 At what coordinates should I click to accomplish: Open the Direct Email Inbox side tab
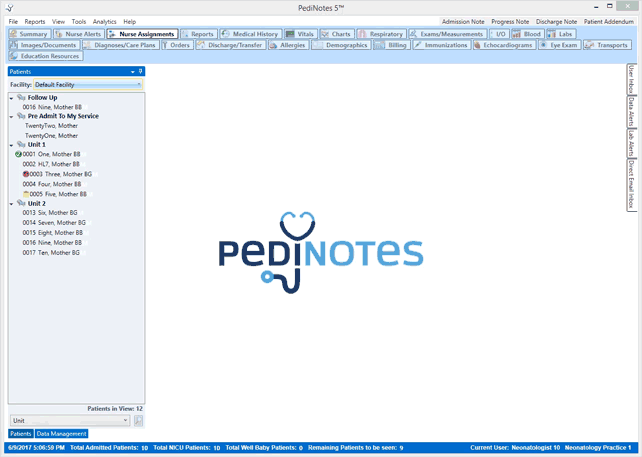point(631,185)
